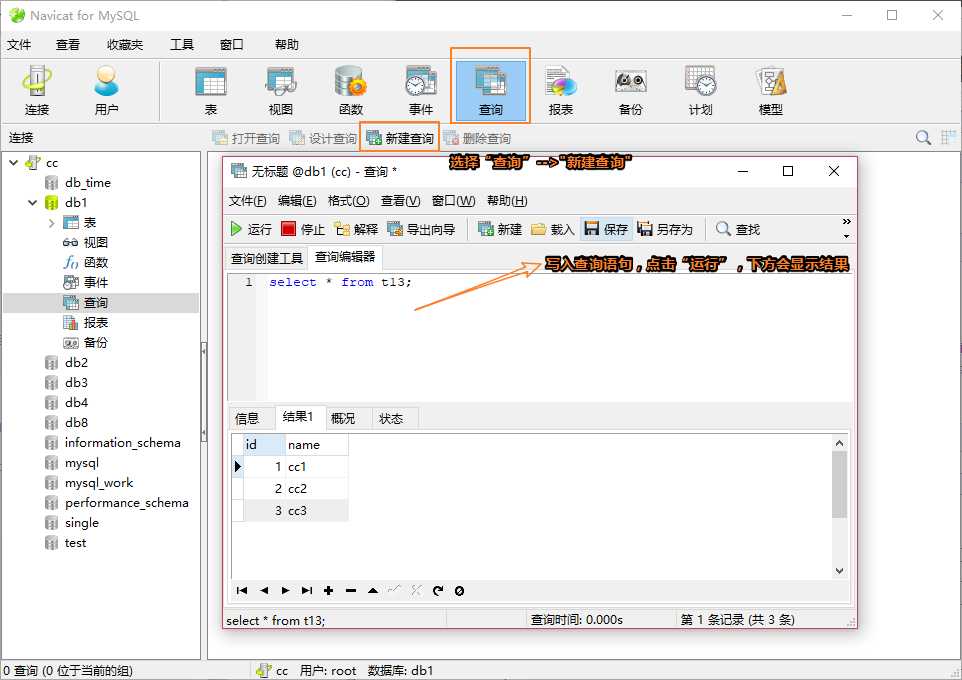Open the 导出向导 (Export Wizard)
The width and height of the screenshot is (962, 680).
pyautogui.click(x=421, y=229)
